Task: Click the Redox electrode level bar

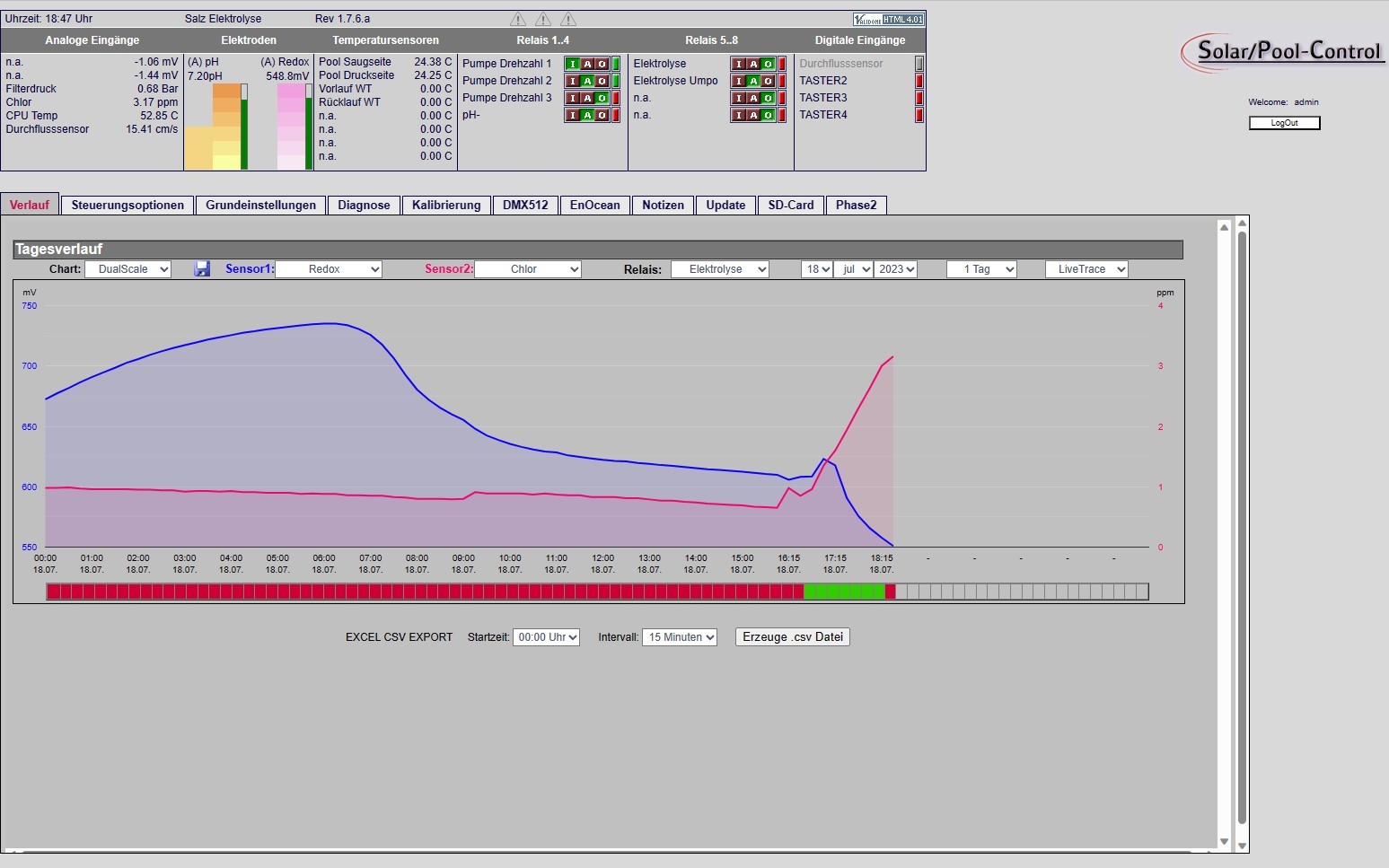Action: [309, 127]
